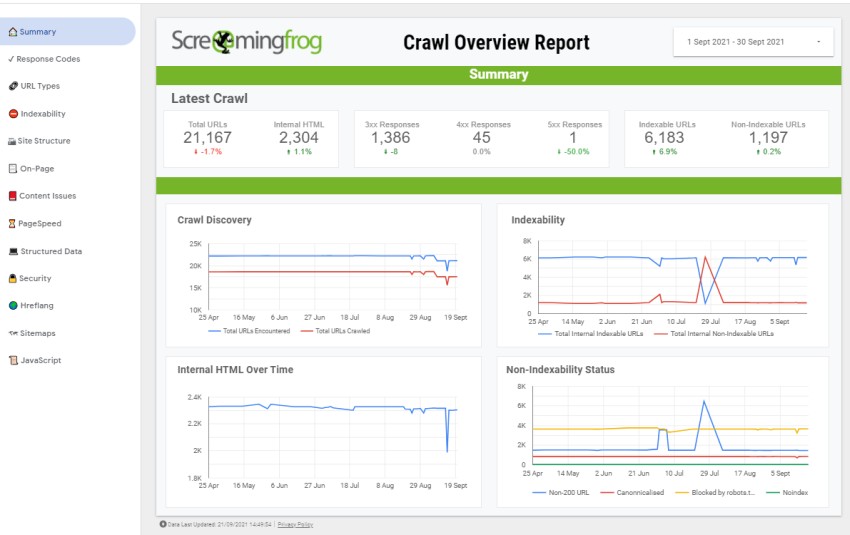
Task: Click the Crawl Discovery line chart
Action: (332, 278)
